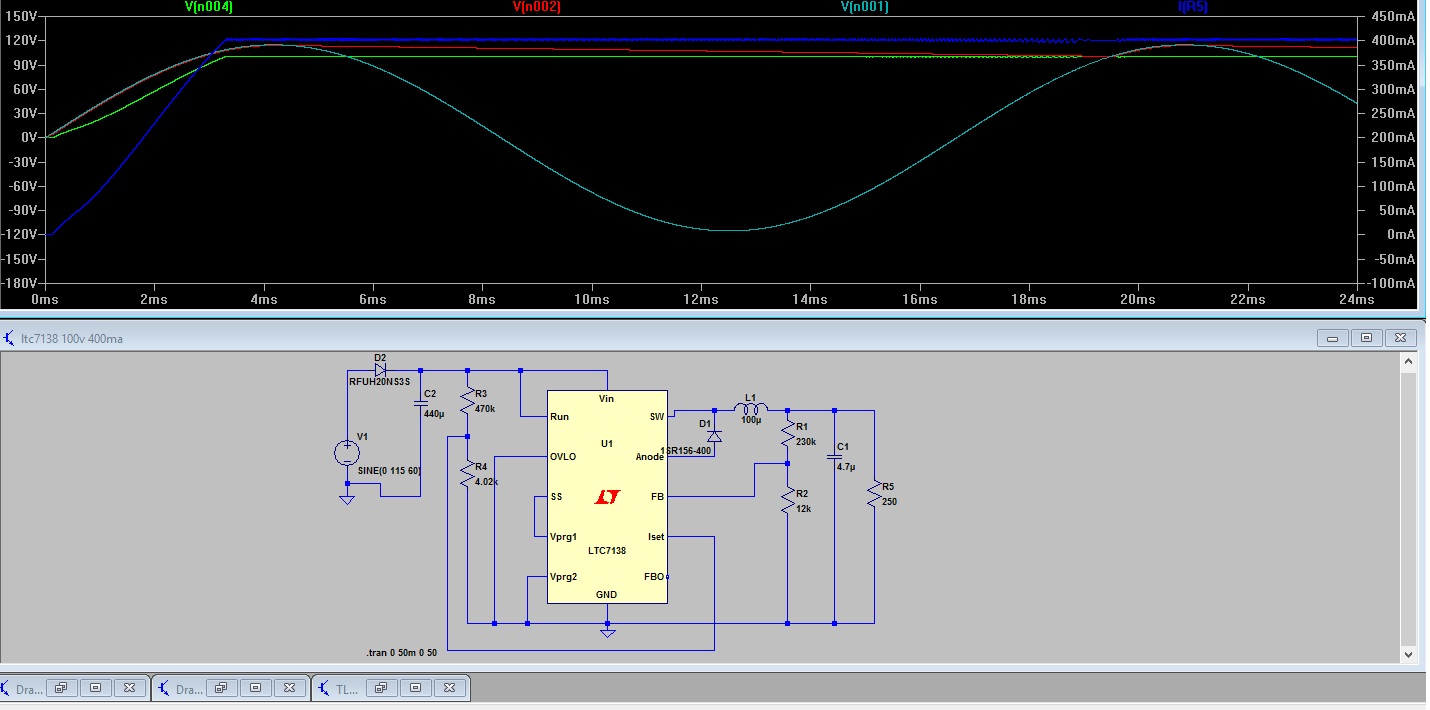Click the C2 capacitor symbol
This screenshot has width=1430, height=710.
[420, 403]
